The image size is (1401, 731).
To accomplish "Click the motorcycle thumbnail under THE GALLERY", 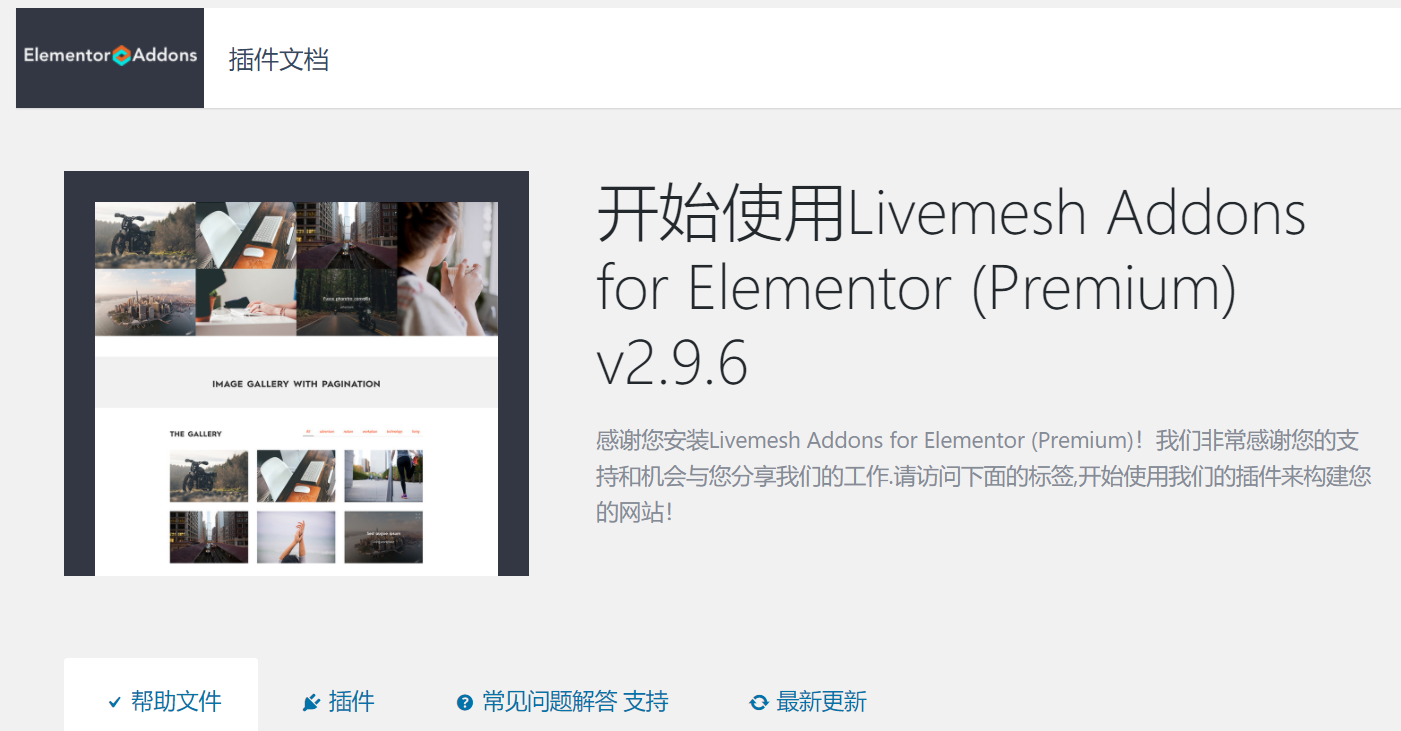I will tap(209, 476).
